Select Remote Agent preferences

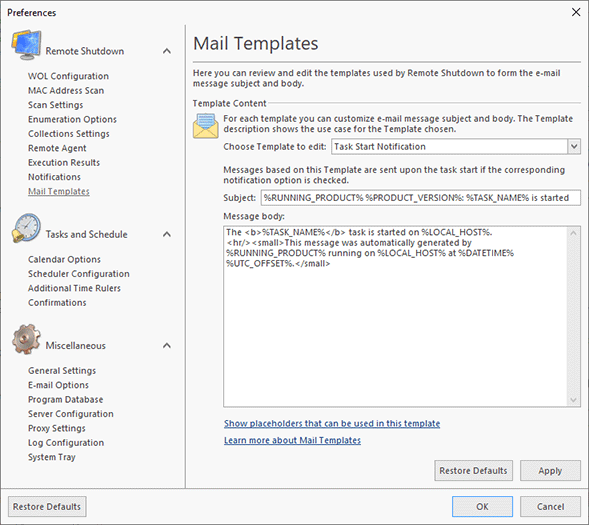pos(57,148)
